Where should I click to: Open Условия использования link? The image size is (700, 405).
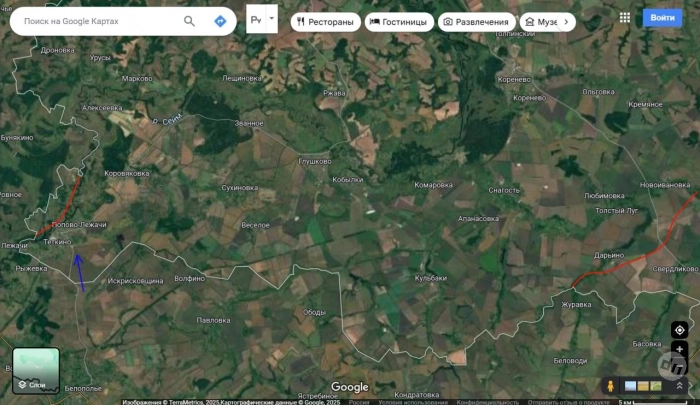pyautogui.click(x=412, y=402)
